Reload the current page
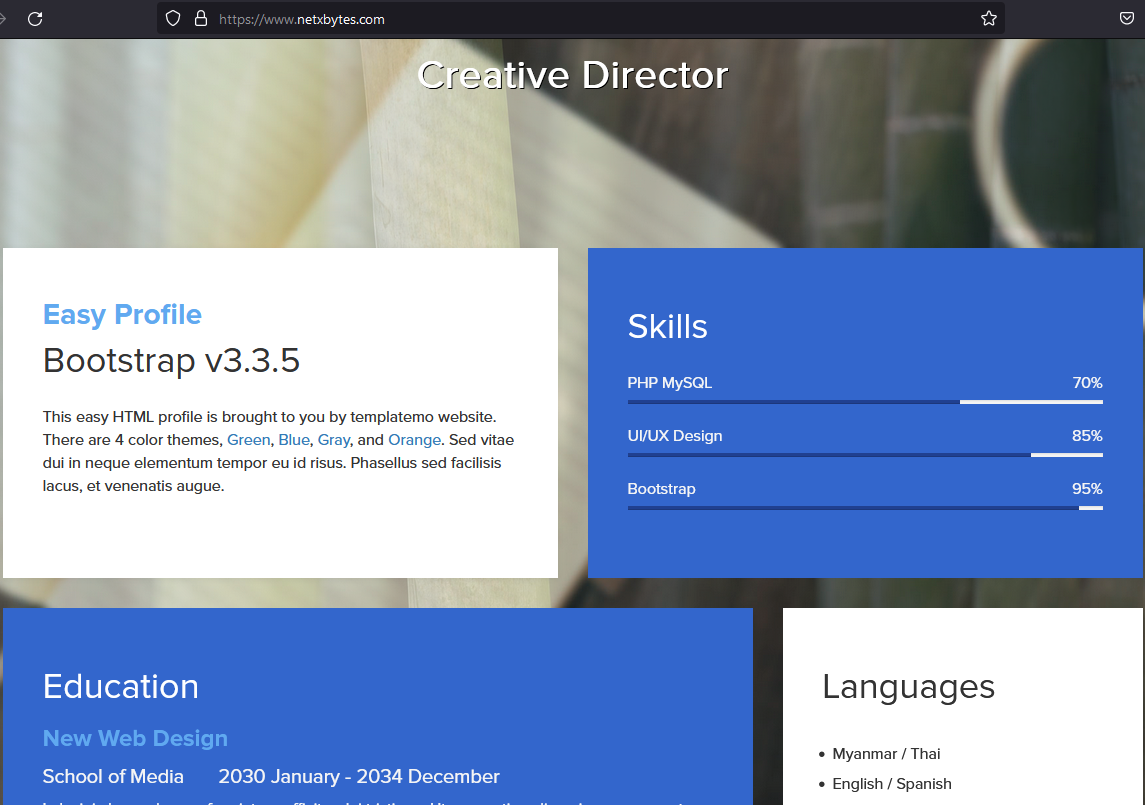 pyautogui.click(x=35, y=19)
